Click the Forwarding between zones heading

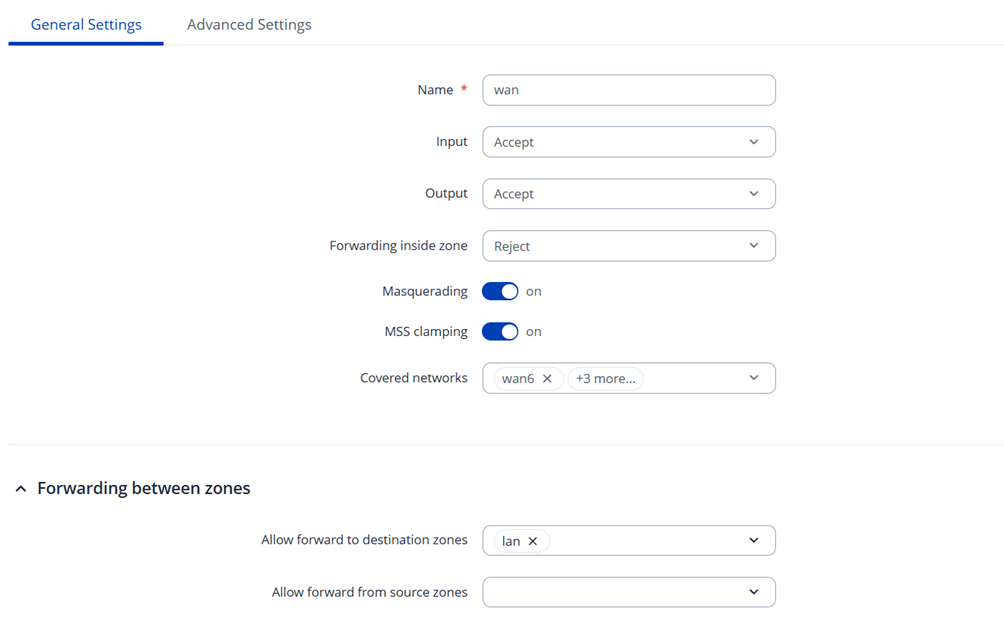pos(143,489)
